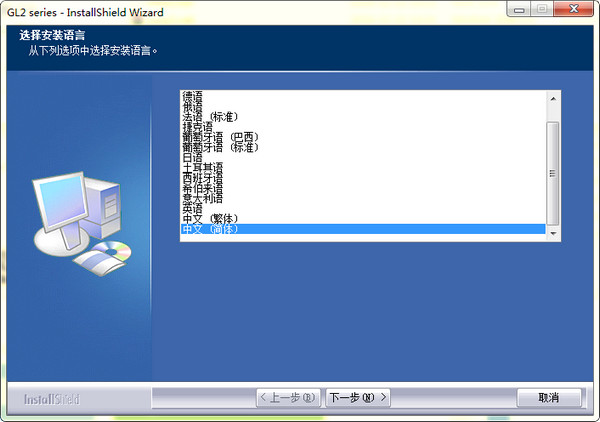Pick 捷克语 from the list
This screenshot has width=600, height=422.
pyautogui.click(x=363, y=126)
